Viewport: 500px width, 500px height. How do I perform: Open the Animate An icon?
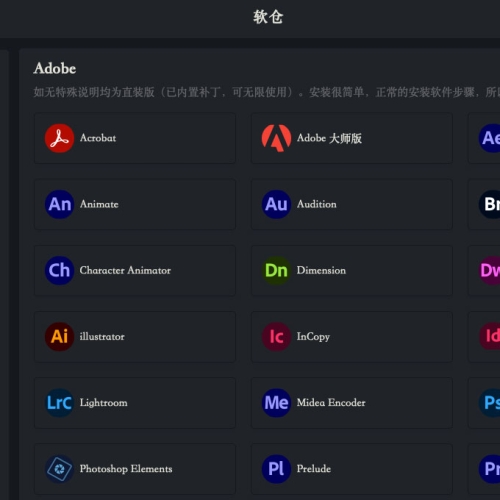59,204
